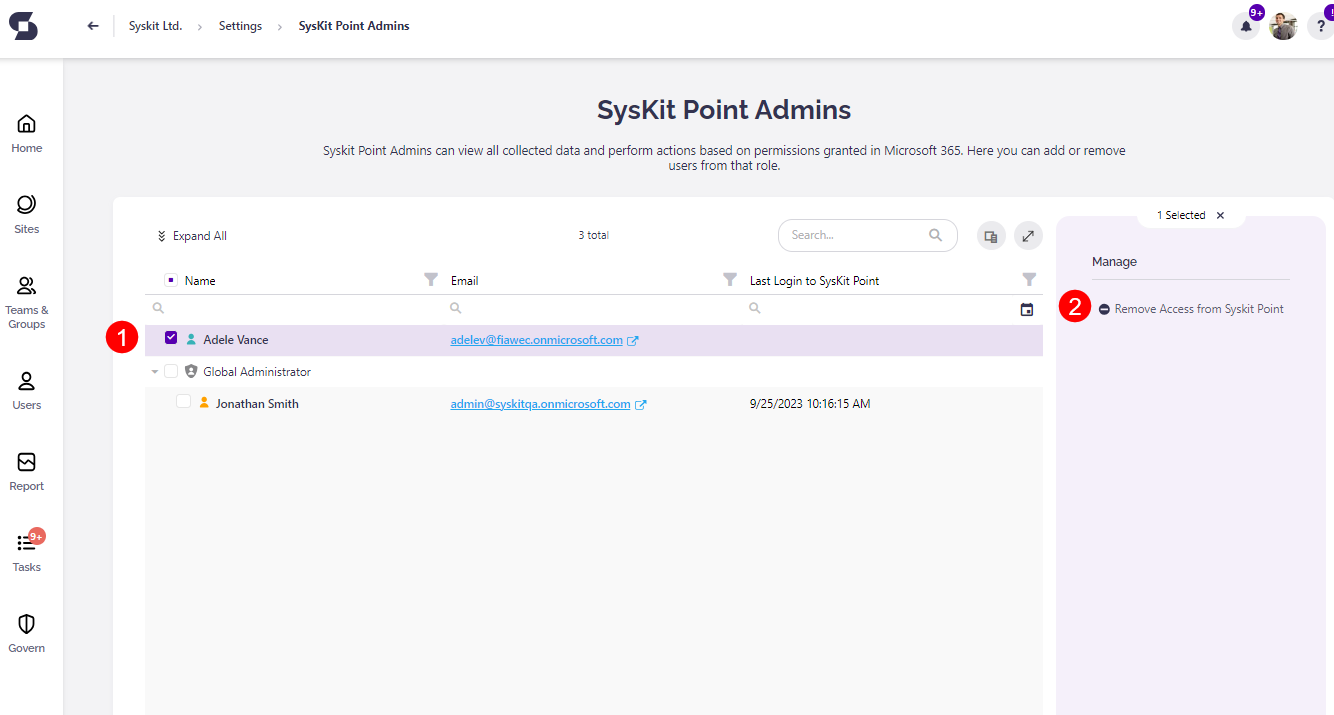Toggle the select-all checkbox in Name header
The image size is (1334, 715).
pyautogui.click(x=170, y=280)
